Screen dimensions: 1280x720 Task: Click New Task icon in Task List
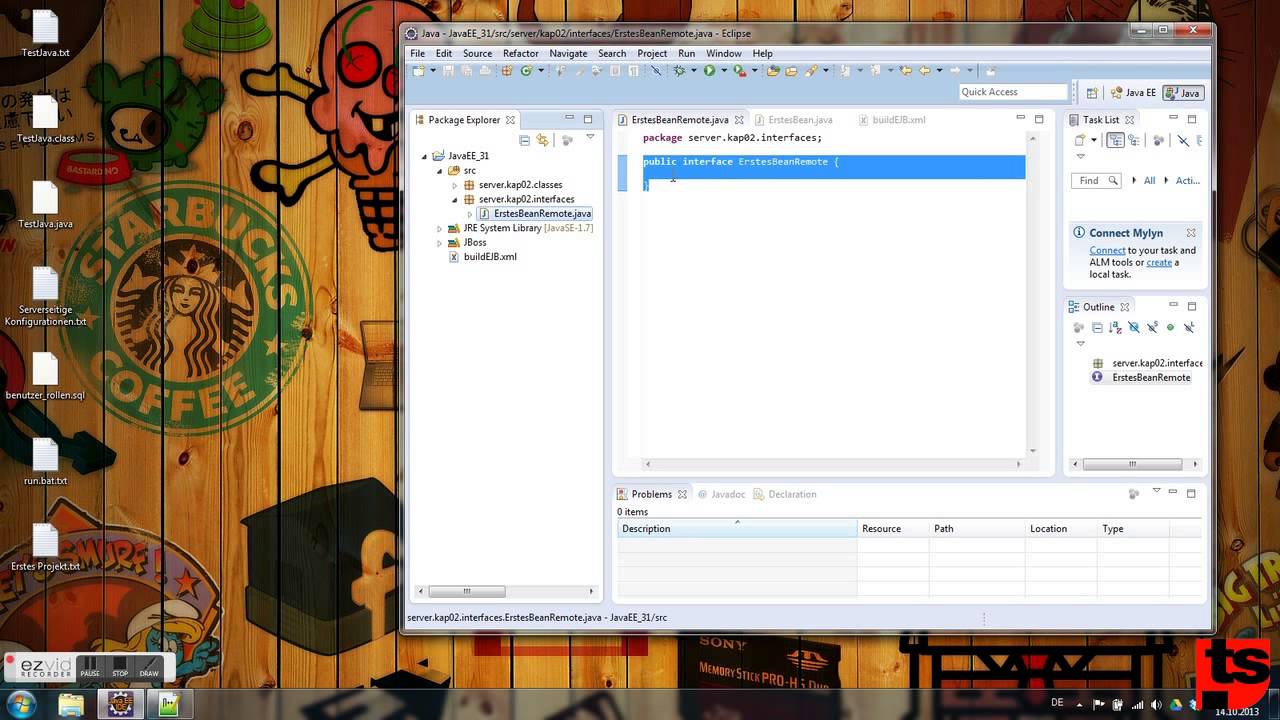[x=1080, y=140]
